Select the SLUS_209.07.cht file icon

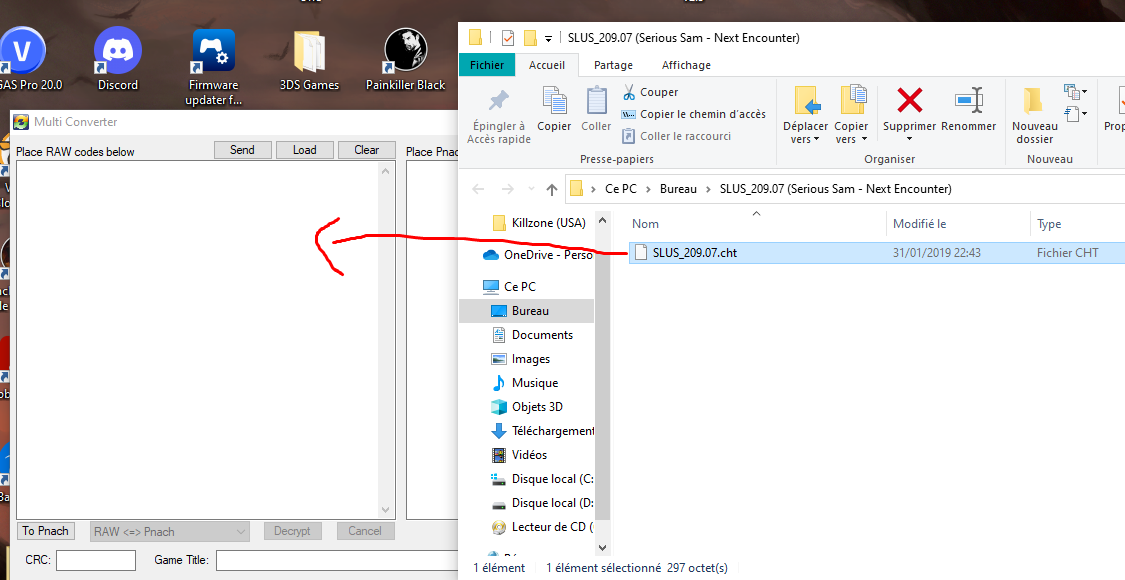click(x=641, y=253)
